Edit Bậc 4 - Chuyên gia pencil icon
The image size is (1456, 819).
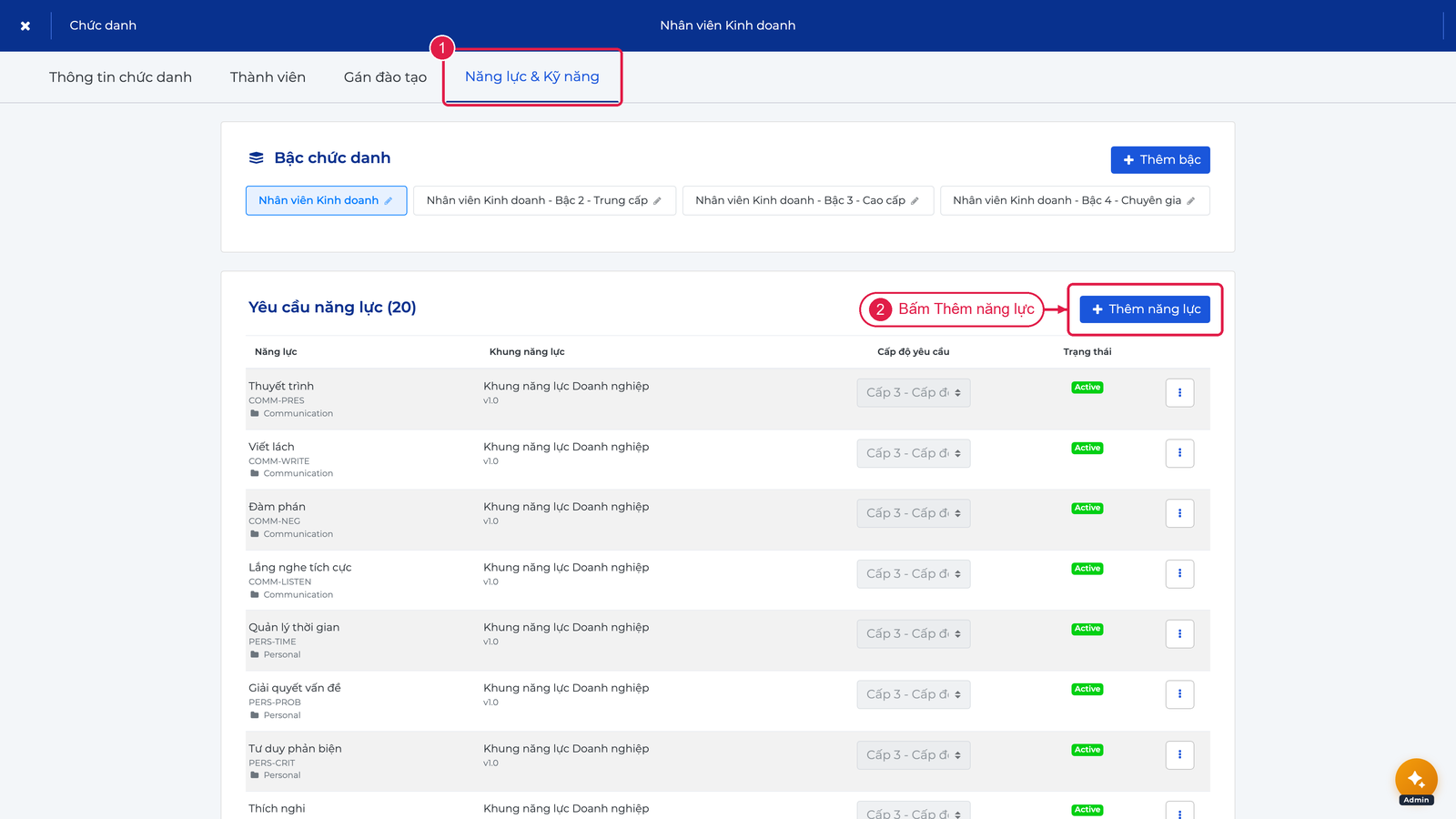tap(1190, 201)
